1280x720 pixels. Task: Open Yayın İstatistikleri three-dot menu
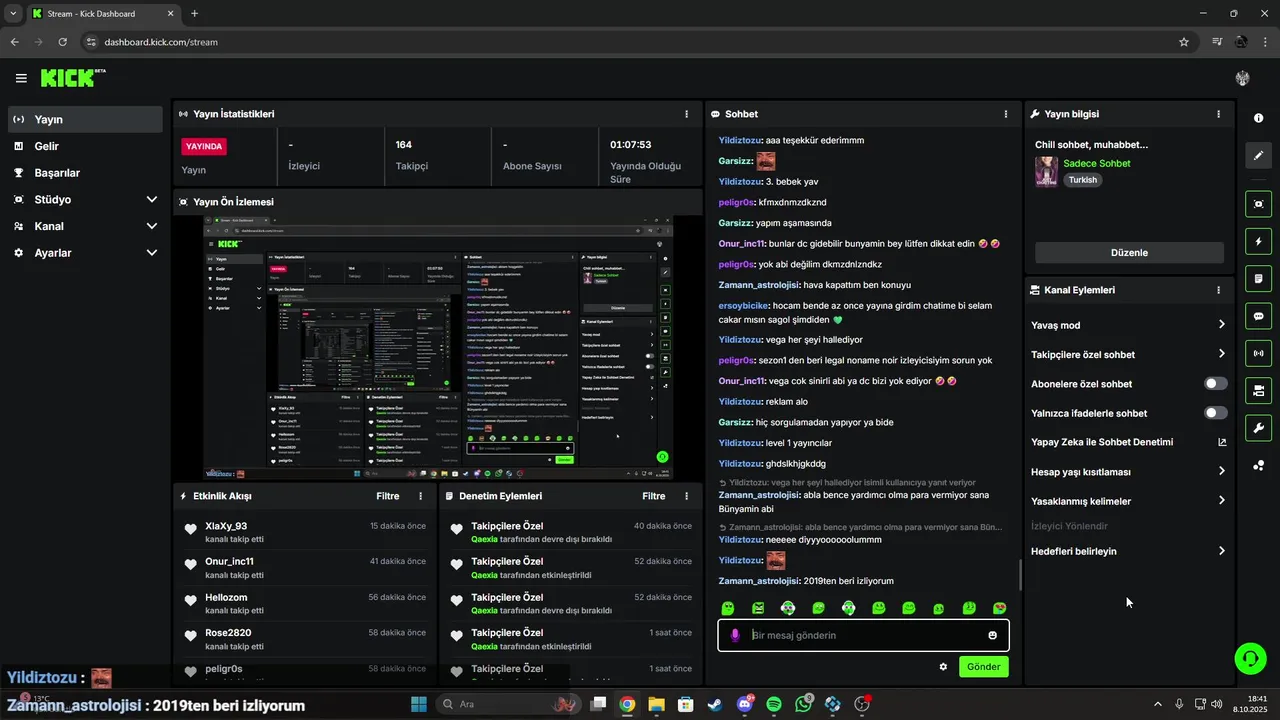point(686,114)
